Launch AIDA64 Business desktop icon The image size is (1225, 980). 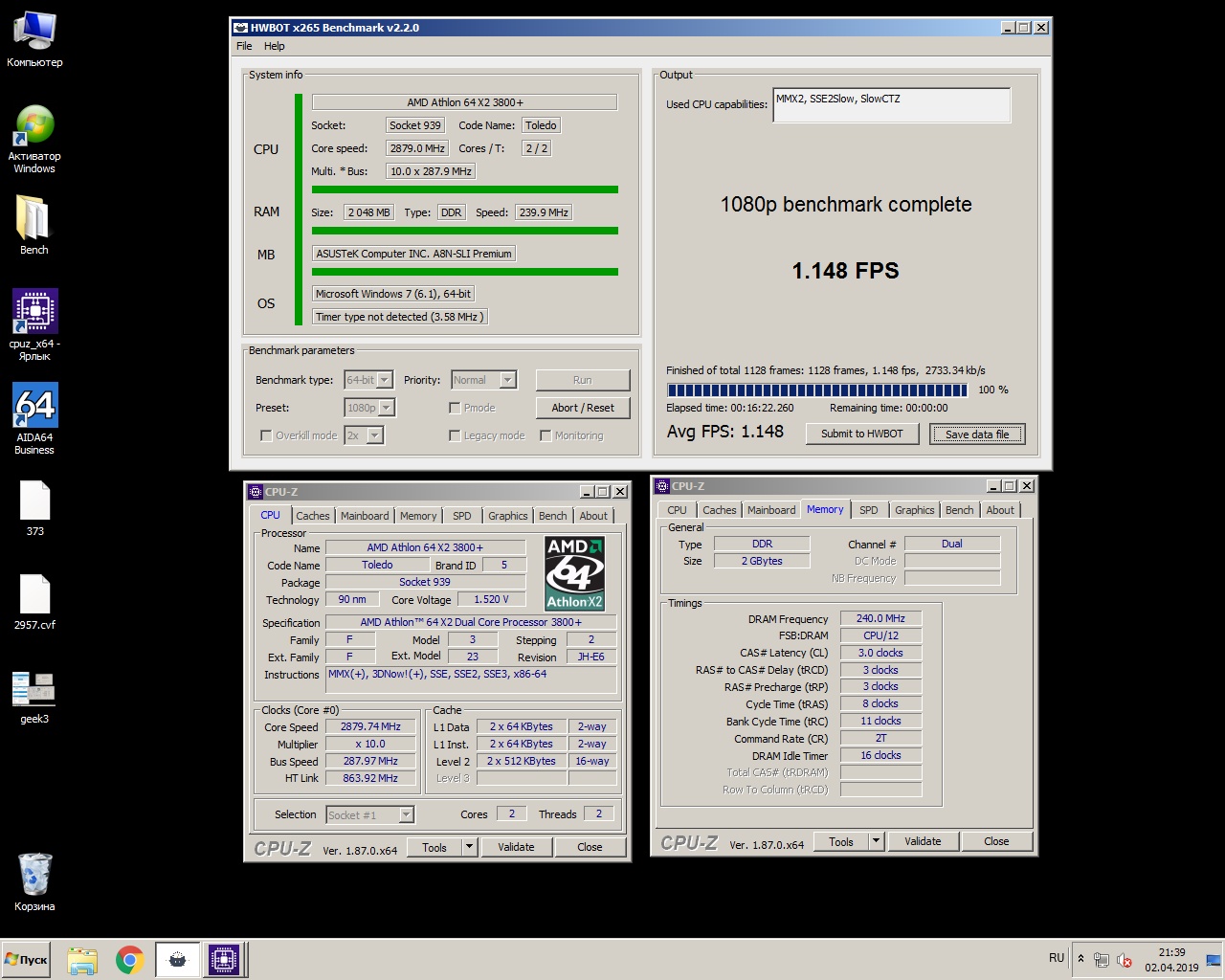[x=34, y=419]
